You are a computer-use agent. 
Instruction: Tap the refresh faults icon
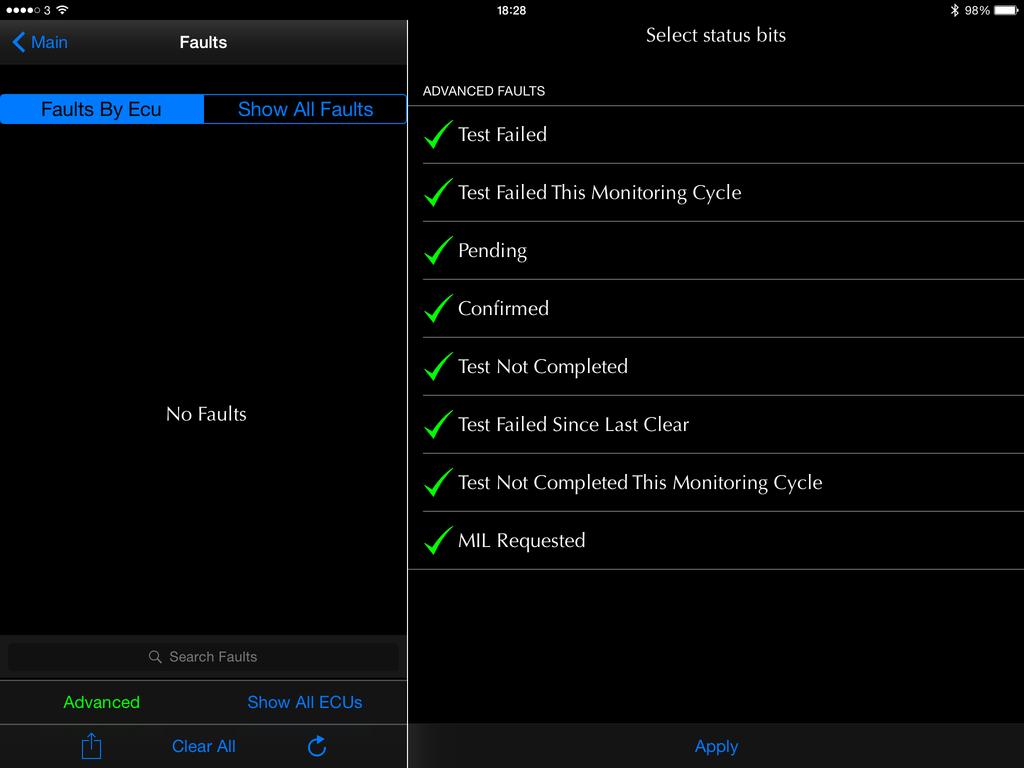click(317, 746)
